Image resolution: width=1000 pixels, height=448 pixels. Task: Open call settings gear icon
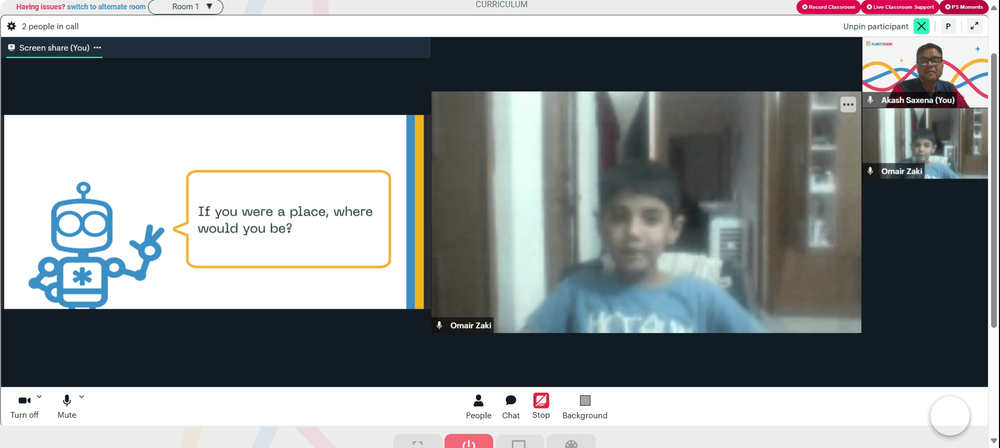(x=11, y=26)
